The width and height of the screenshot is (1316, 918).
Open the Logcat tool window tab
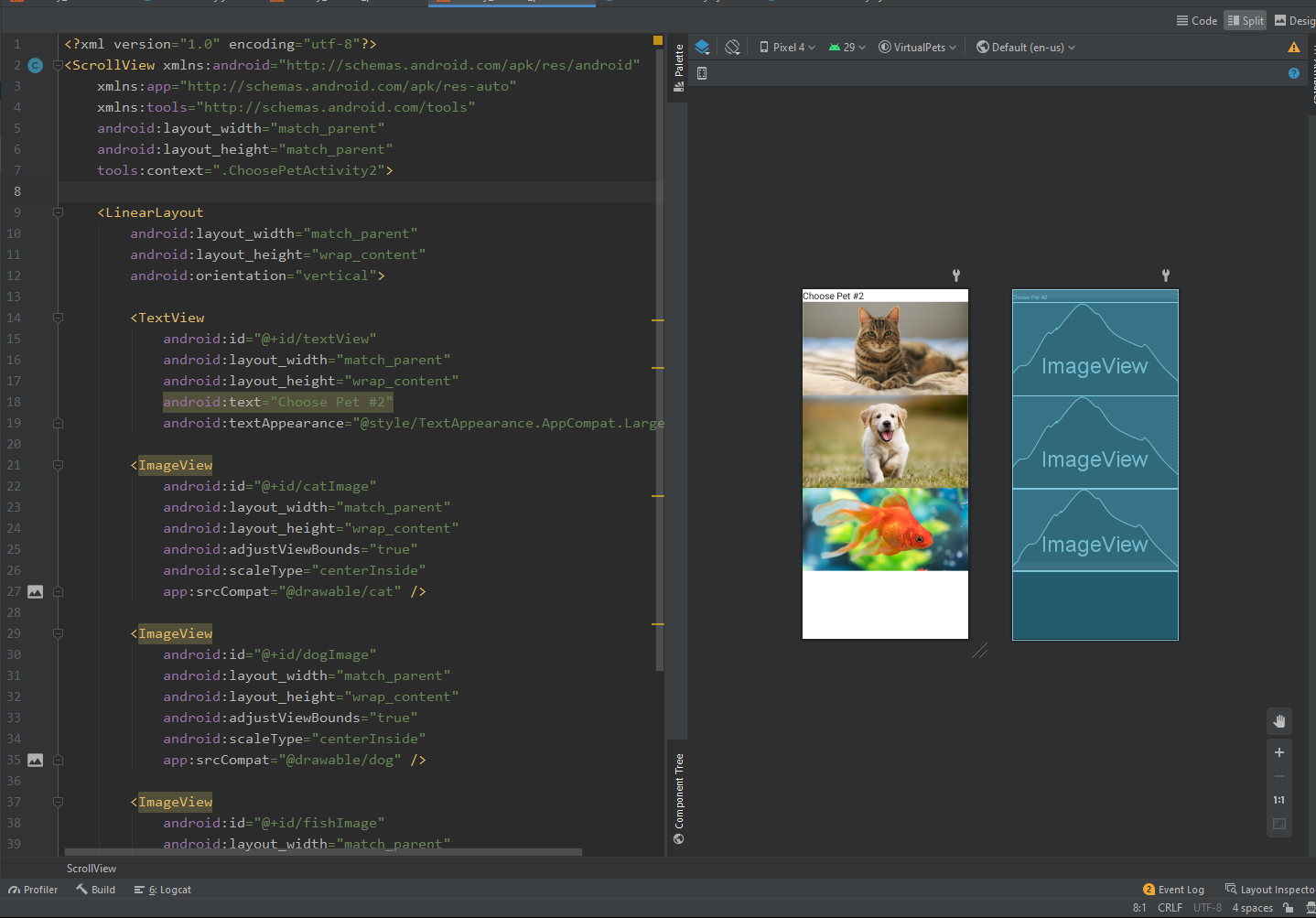click(163, 890)
